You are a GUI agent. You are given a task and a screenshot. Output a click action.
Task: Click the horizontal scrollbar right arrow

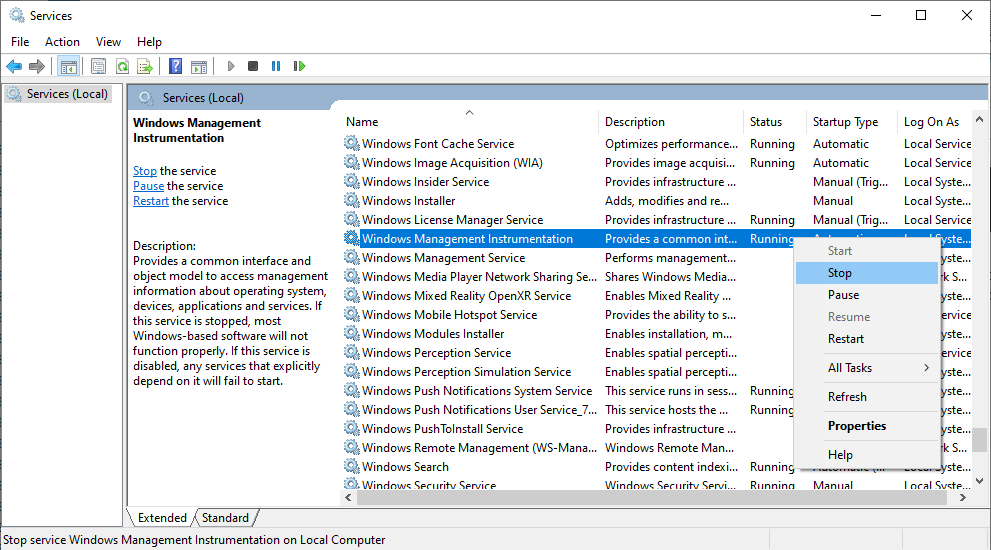[x=963, y=498]
